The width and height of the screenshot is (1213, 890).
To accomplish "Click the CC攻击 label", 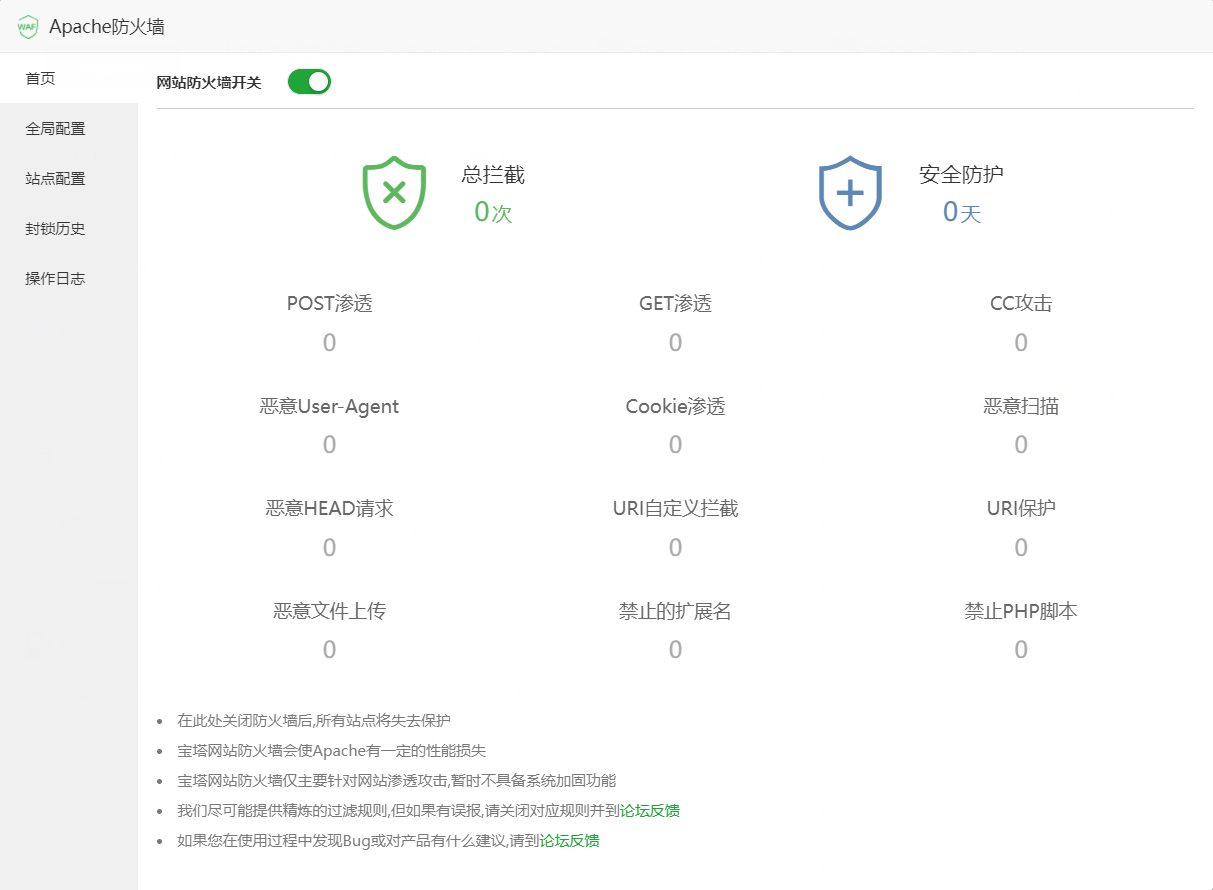I will (x=1021, y=303).
